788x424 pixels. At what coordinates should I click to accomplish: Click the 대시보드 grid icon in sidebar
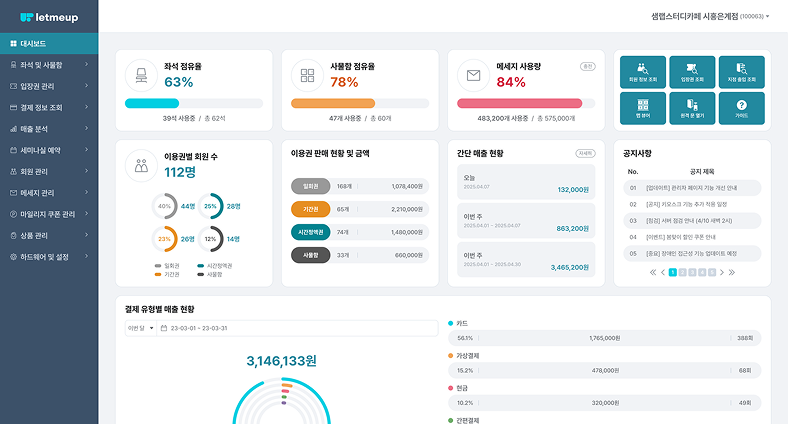tap(14, 44)
